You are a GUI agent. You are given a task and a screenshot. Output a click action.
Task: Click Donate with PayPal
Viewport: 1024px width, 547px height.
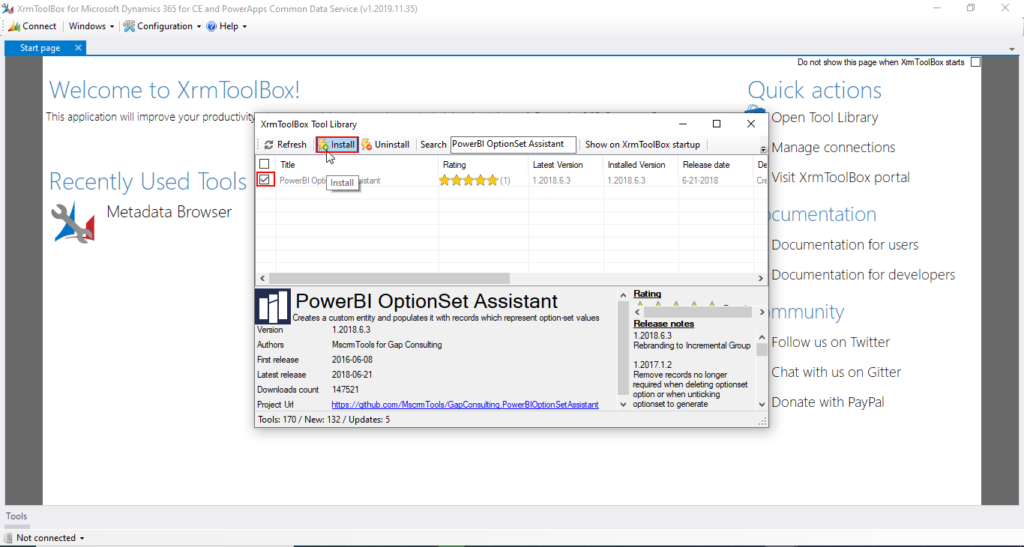pos(827,402)
